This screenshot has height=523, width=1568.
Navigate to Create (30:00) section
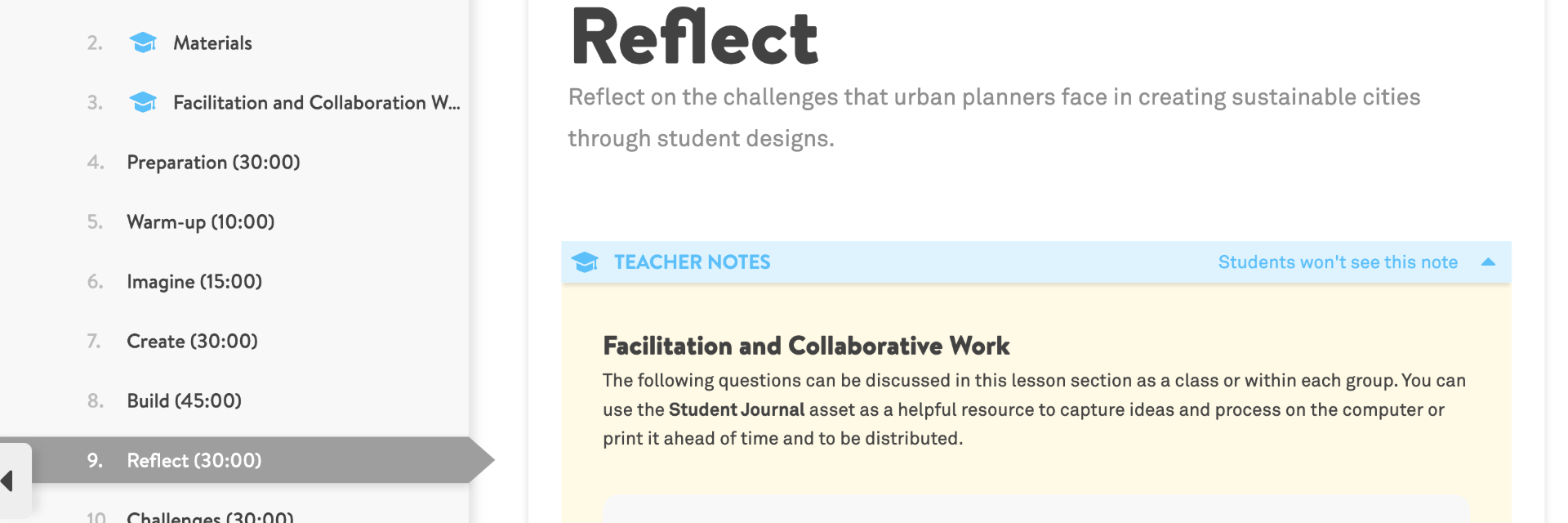(192, 342)
